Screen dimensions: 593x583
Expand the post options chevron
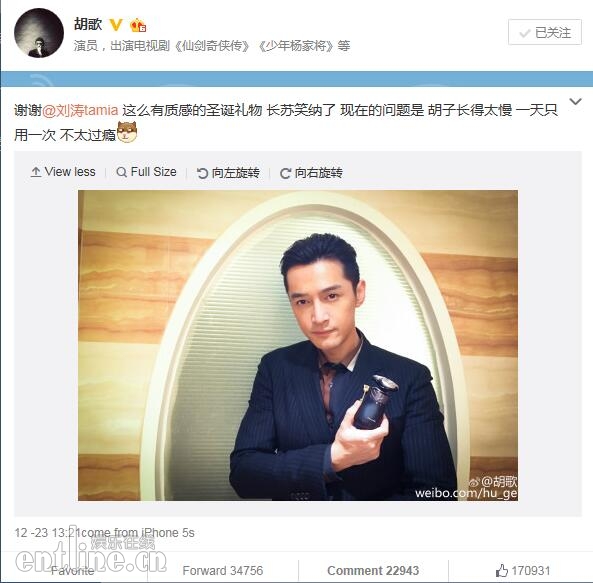575,101
